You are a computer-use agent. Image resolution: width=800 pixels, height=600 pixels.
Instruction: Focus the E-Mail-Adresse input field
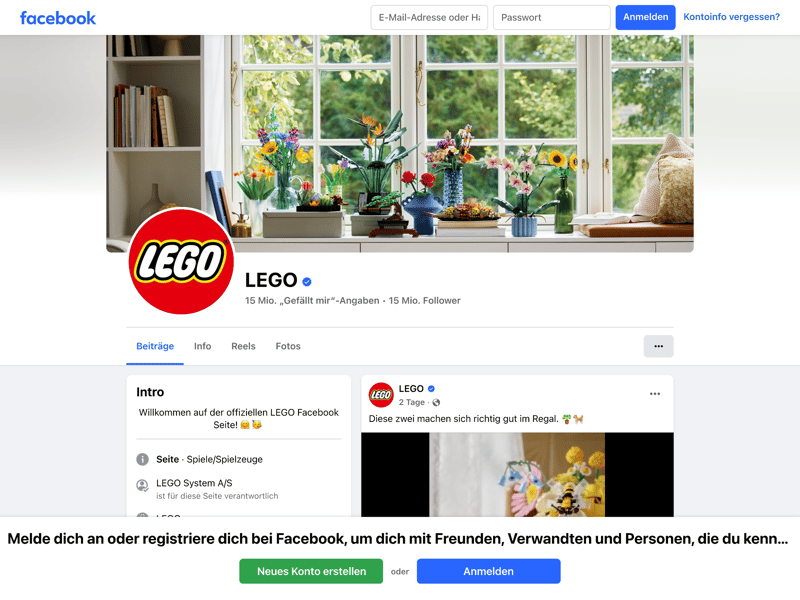pos(429,17)
